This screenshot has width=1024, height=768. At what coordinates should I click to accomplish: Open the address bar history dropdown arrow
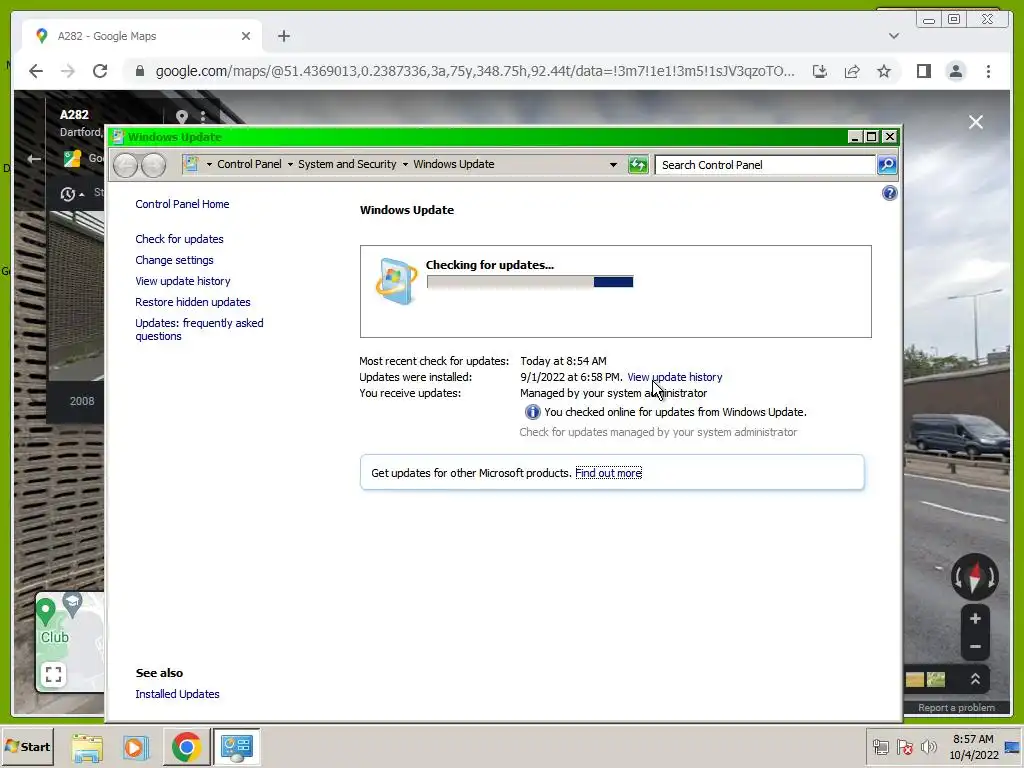613,165
